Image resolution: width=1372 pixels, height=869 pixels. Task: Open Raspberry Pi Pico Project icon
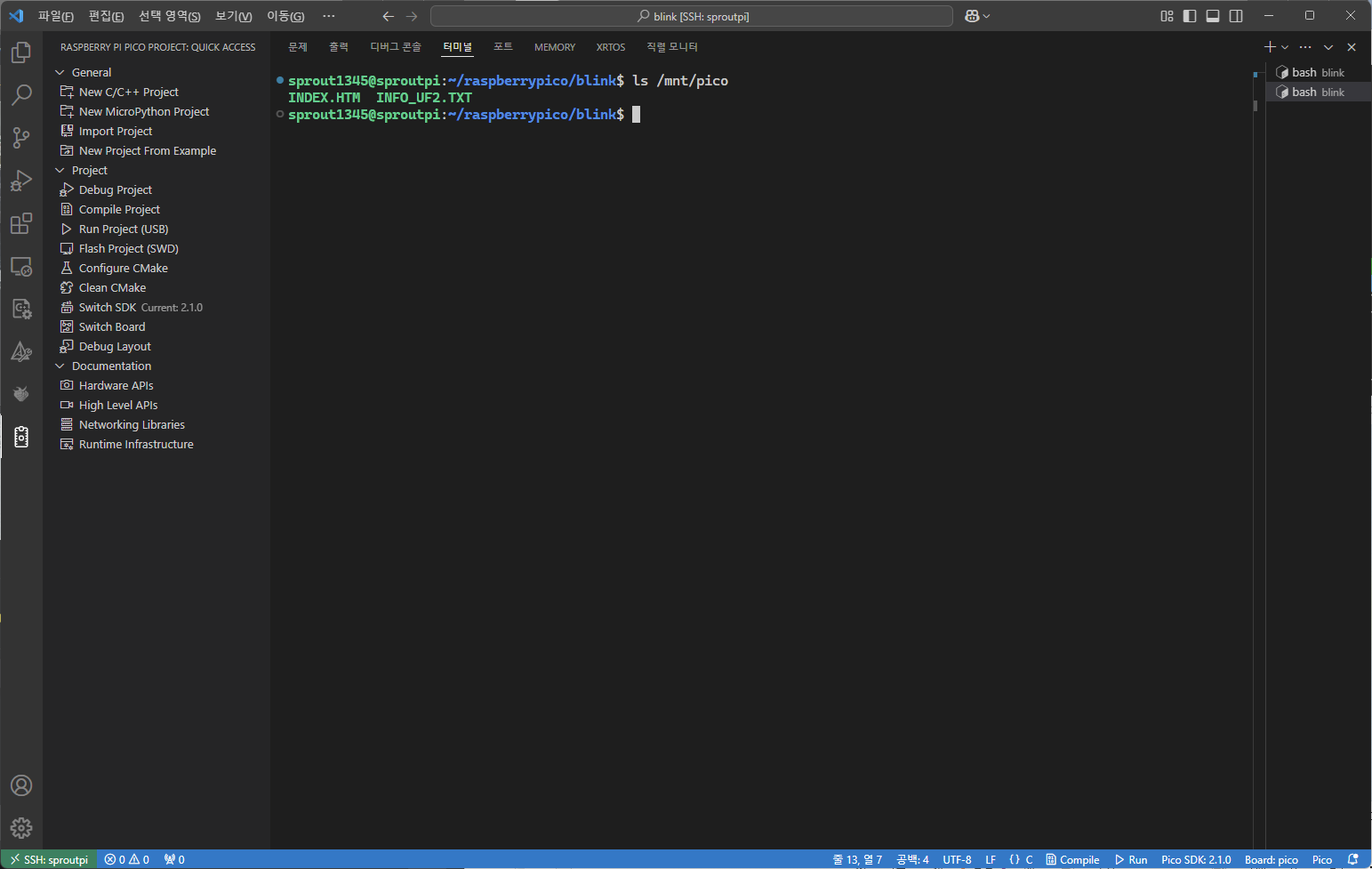[21, 437]
